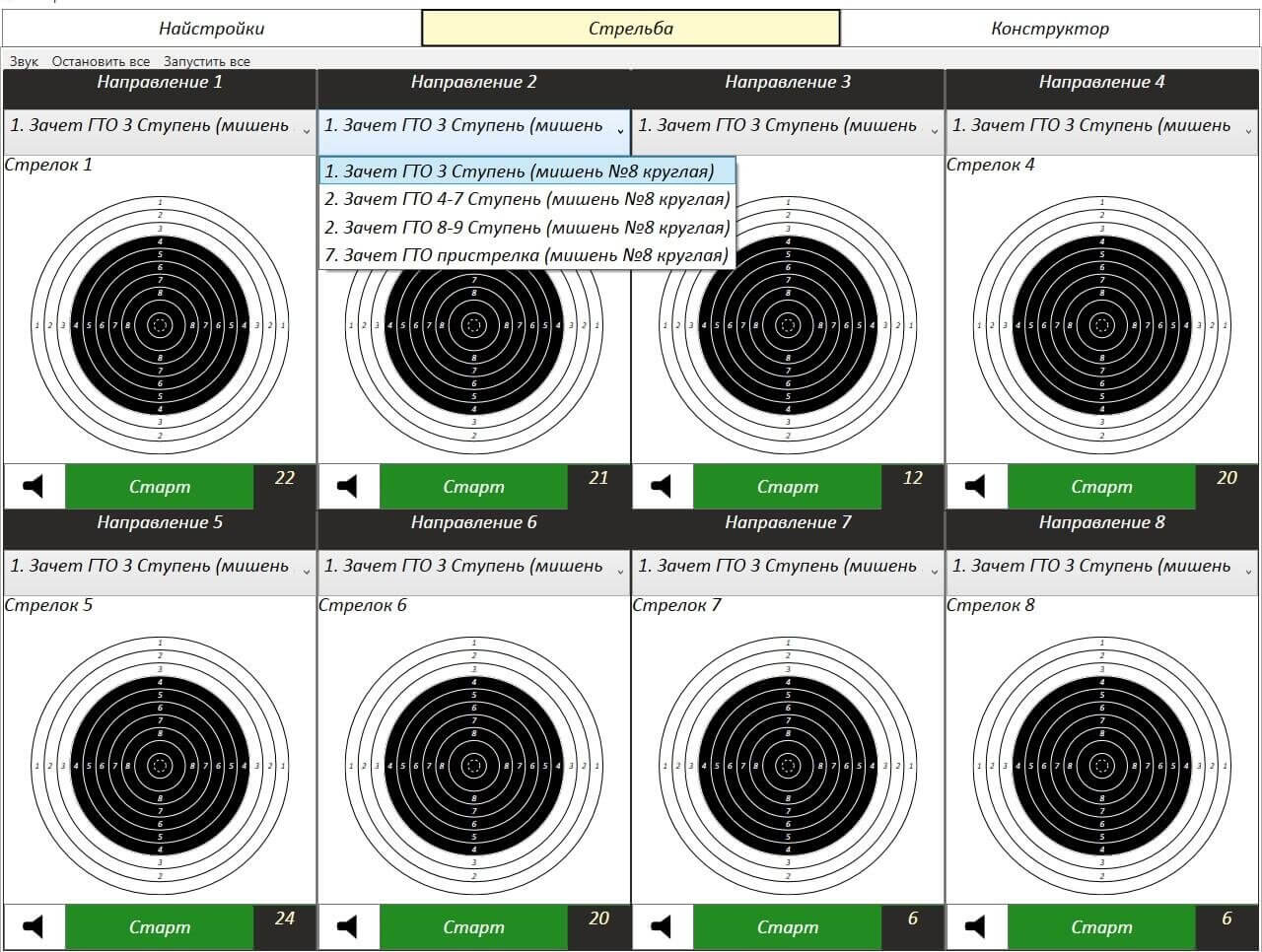
Task: Click "Остановить все" in the toolbar
Action: pos(101,61)
